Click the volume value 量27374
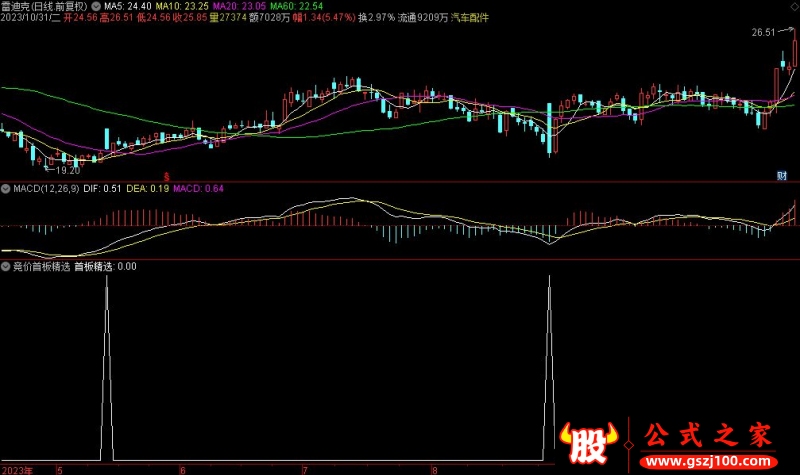The height and width of the screenshot is (475, 800). [x=228, y=18]
